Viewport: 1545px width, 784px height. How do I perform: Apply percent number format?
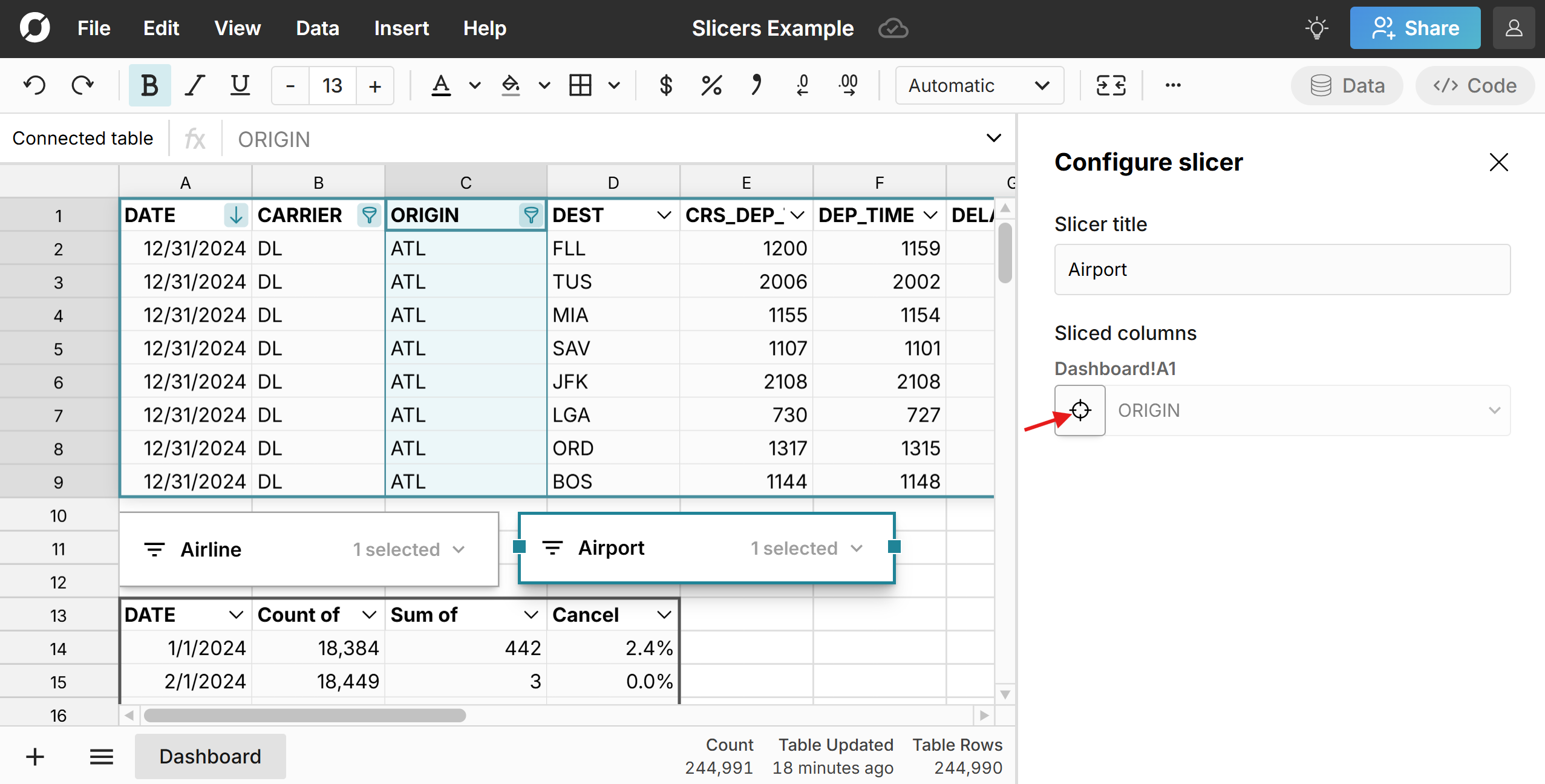pyautogui.click(x=710, y=85)
